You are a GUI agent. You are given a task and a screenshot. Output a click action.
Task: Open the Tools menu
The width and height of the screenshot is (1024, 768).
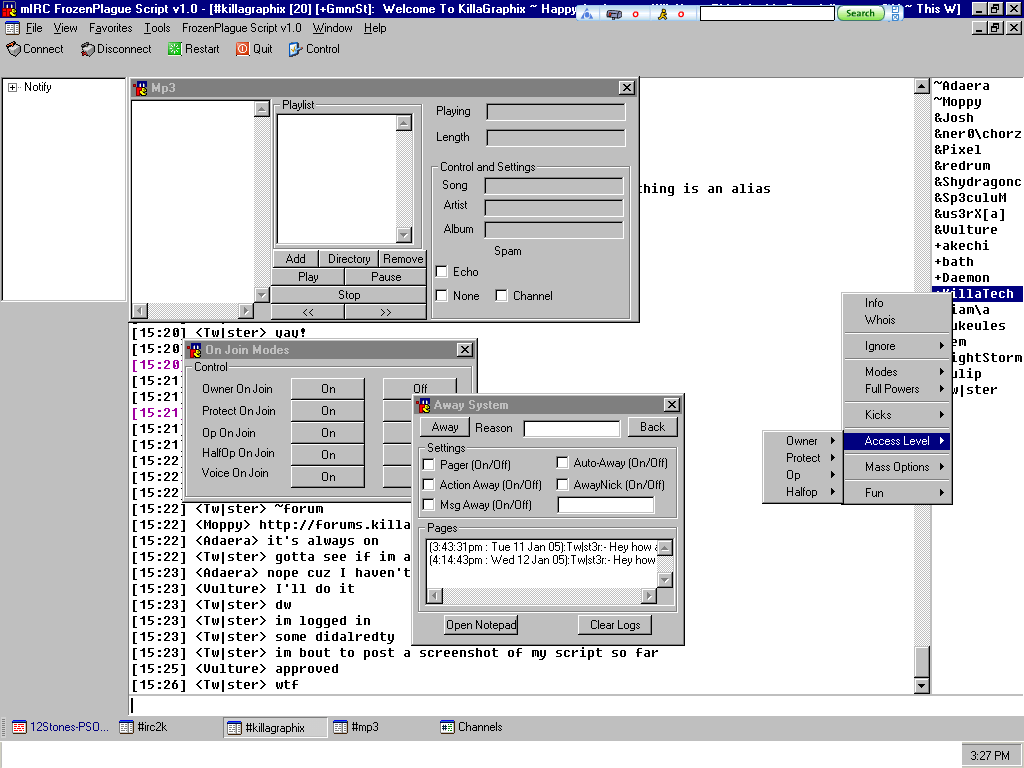pos(157,28)
